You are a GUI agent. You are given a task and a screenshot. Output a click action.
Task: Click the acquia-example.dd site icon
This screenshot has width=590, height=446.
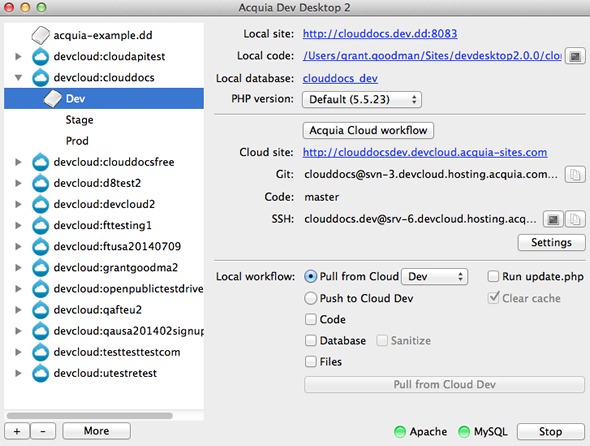coord(40,35)
